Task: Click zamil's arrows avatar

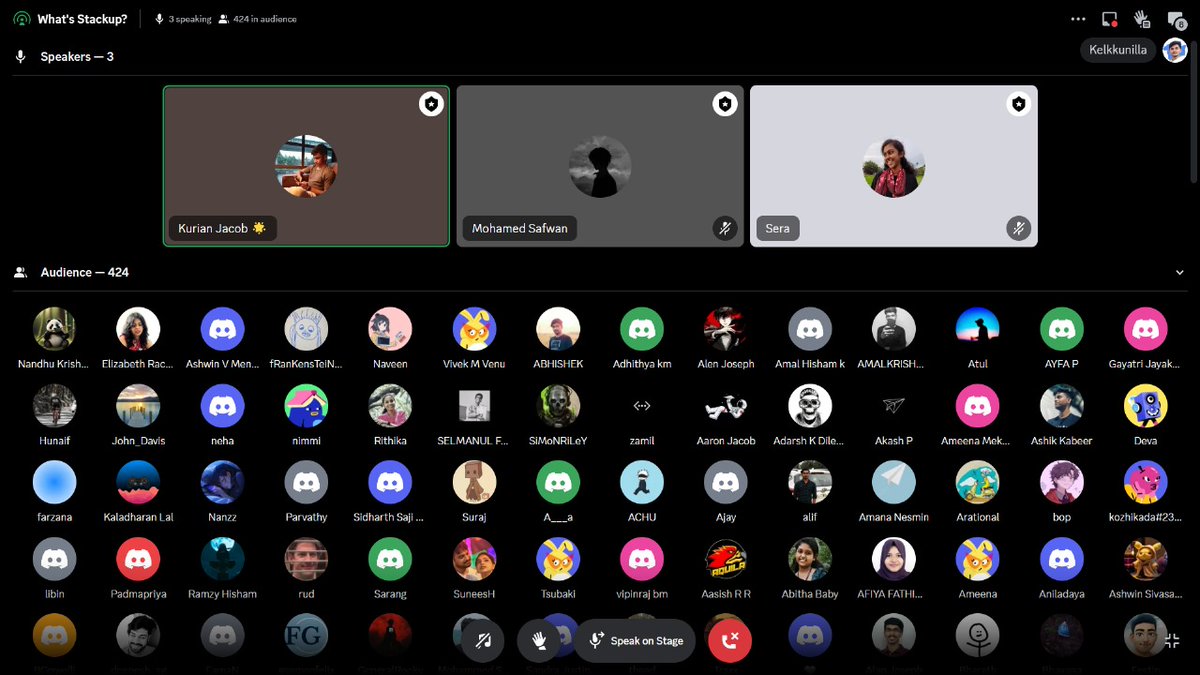Action: point(642,405)
